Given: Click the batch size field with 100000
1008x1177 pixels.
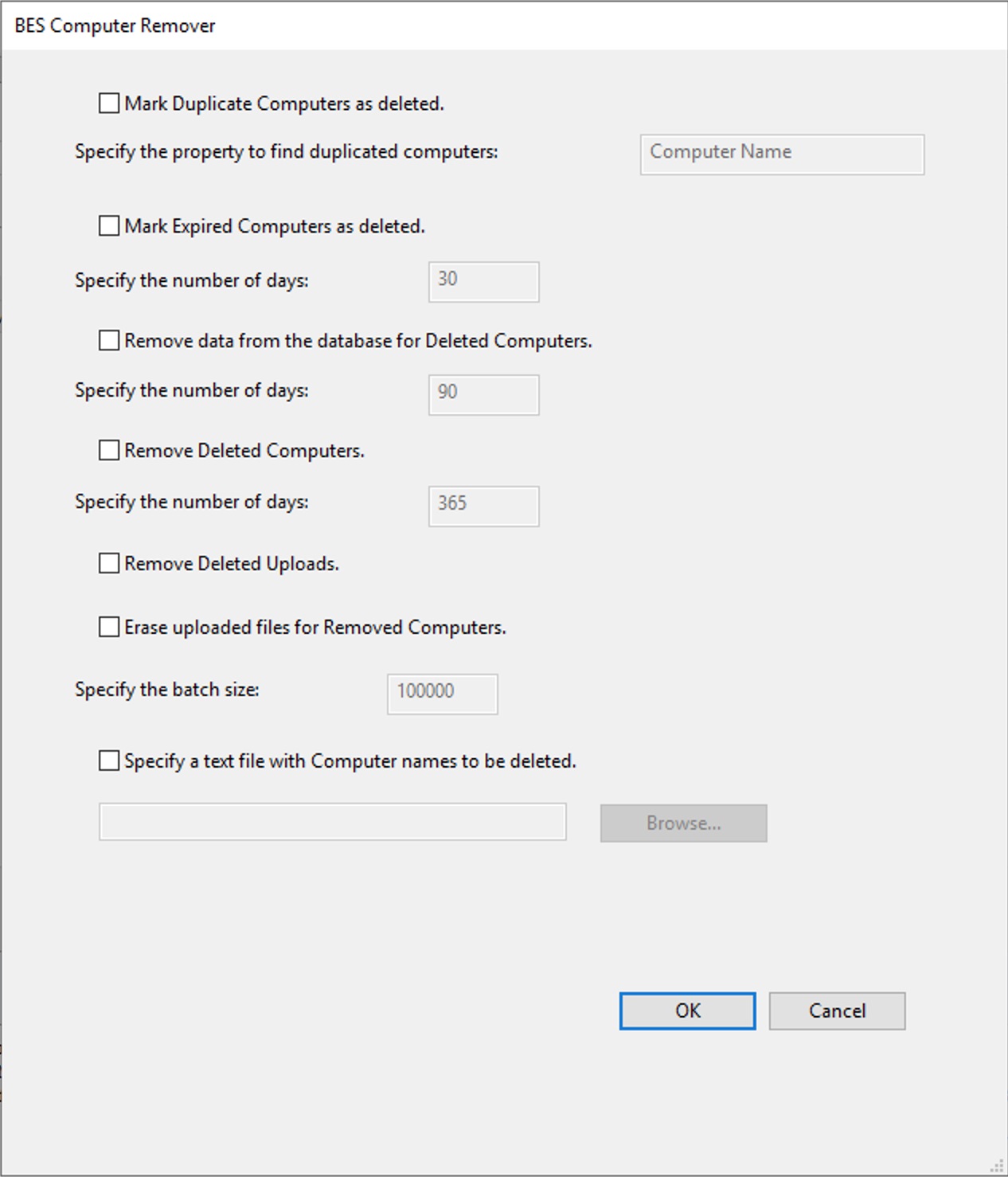Looking at the screenshot, I should (x=442, y=694).
